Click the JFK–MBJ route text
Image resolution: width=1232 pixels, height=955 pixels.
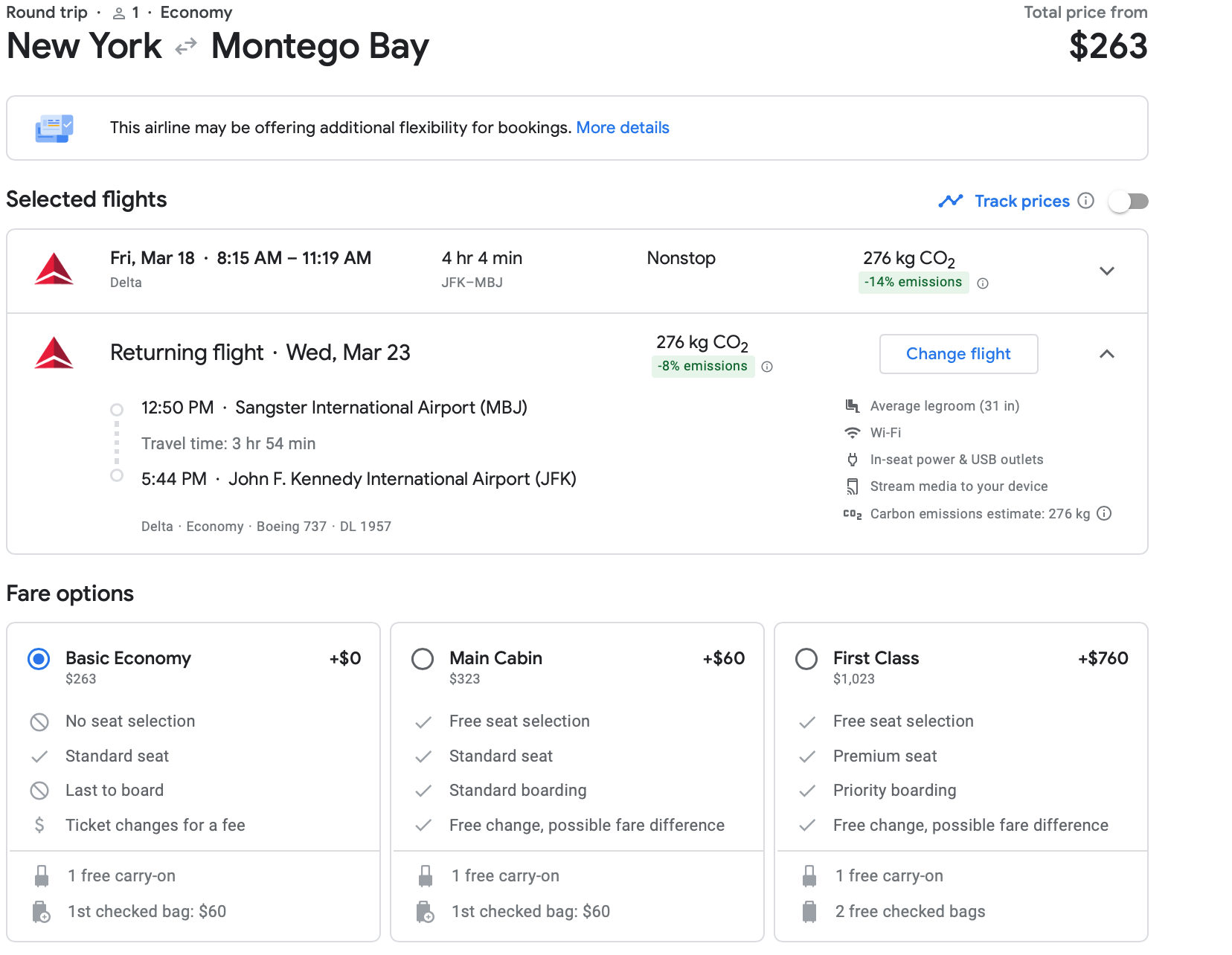pos(472,283)
